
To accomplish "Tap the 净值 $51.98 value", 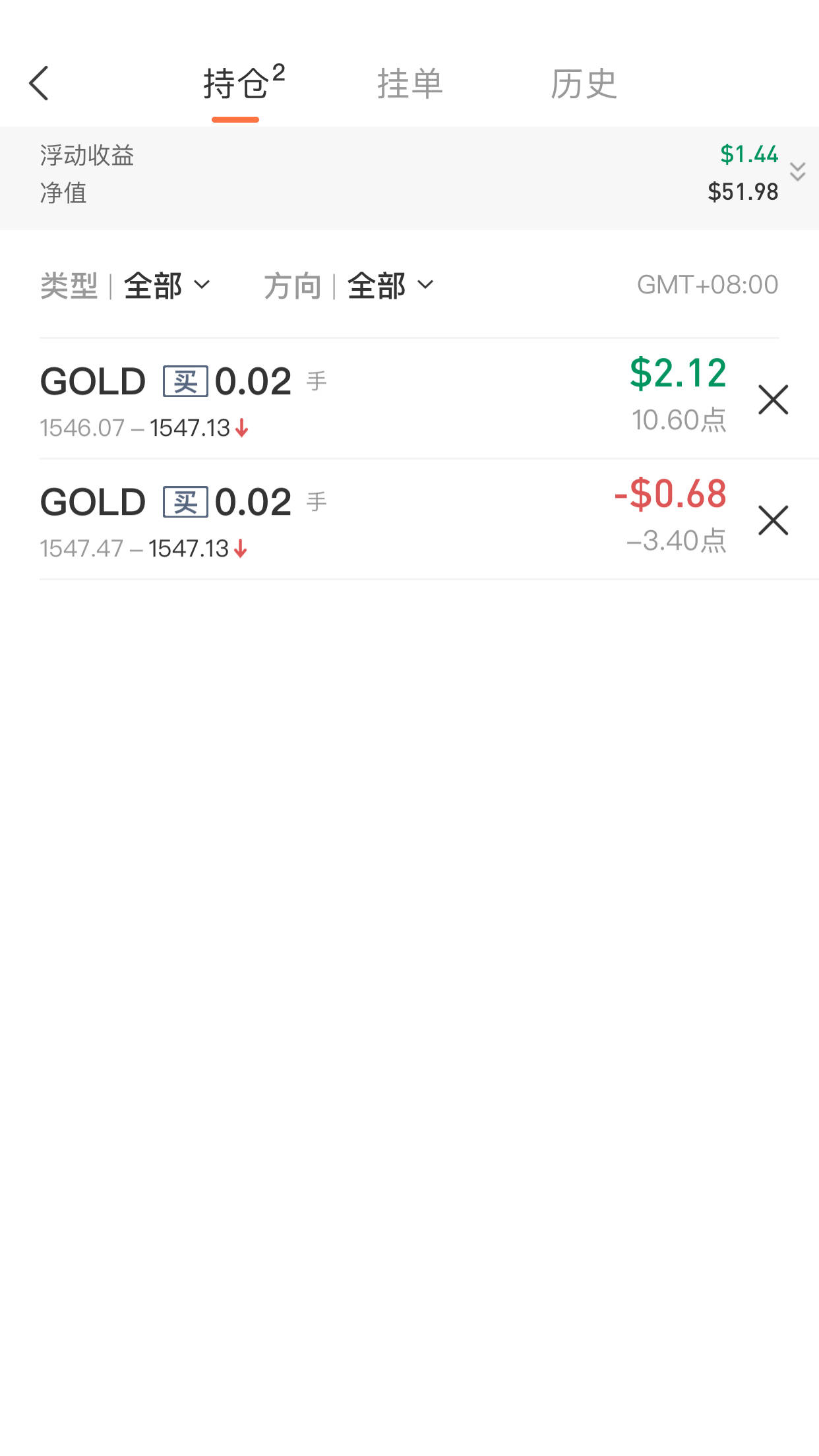I will coord(743,192).
